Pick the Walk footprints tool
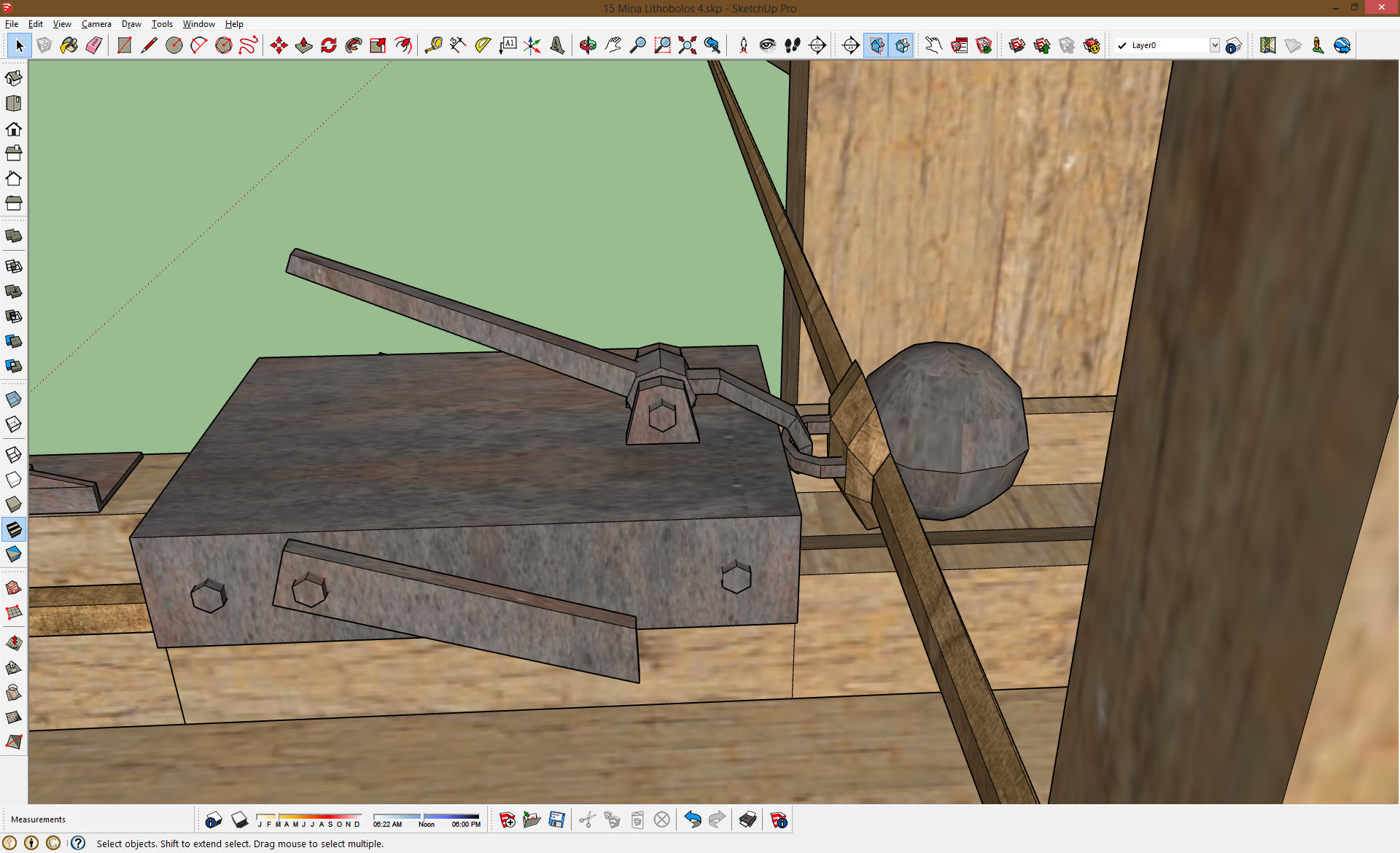Screen dimensions: 1400x853 click(793, 45)
